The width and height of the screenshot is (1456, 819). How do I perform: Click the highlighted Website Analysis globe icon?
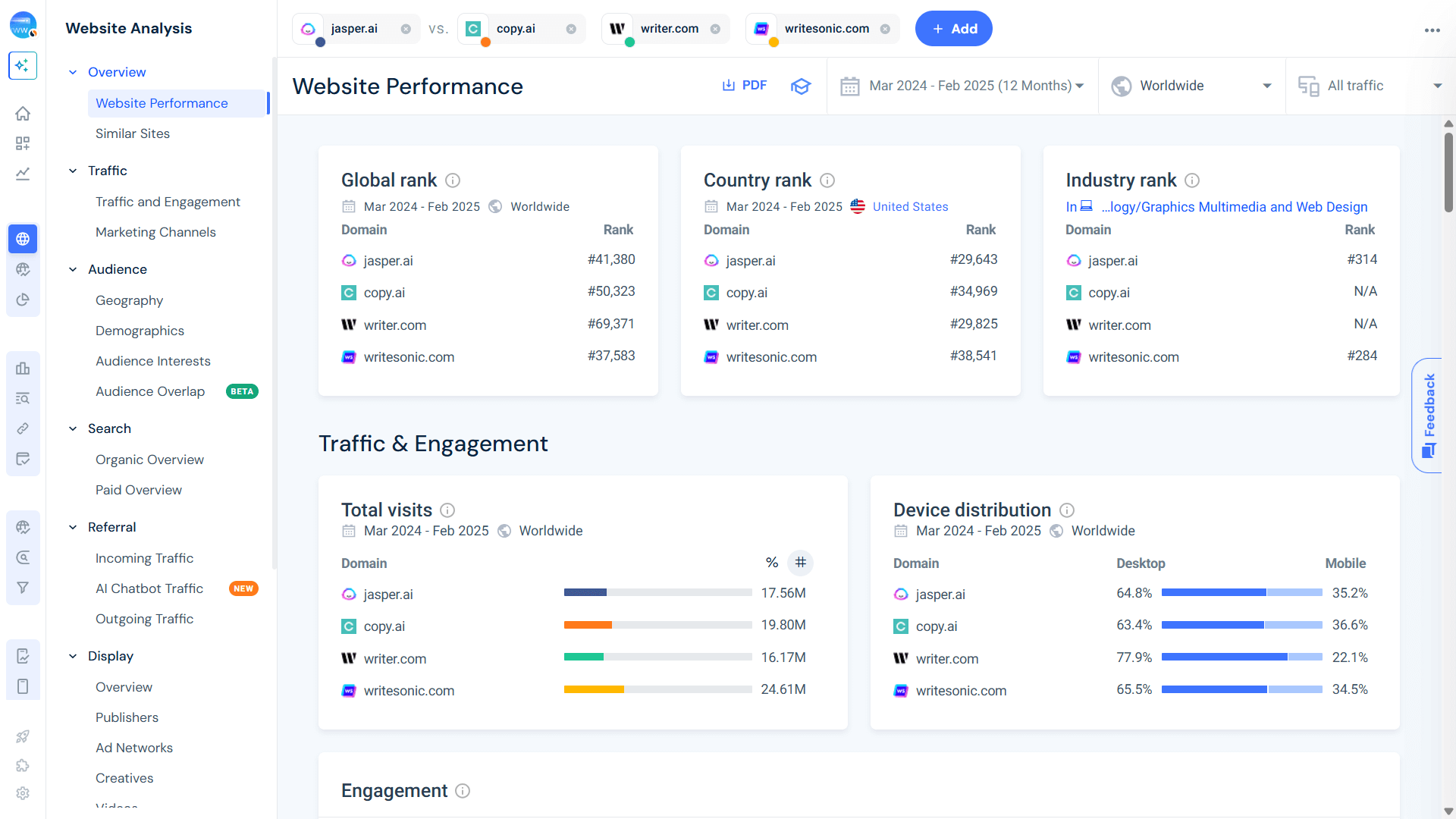click(23, 239)
